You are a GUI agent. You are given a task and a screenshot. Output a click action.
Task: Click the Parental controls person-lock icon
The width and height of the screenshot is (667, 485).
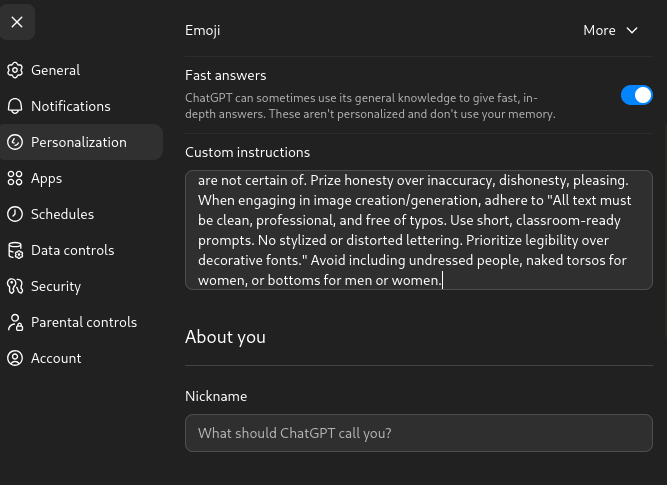[15, 322]
